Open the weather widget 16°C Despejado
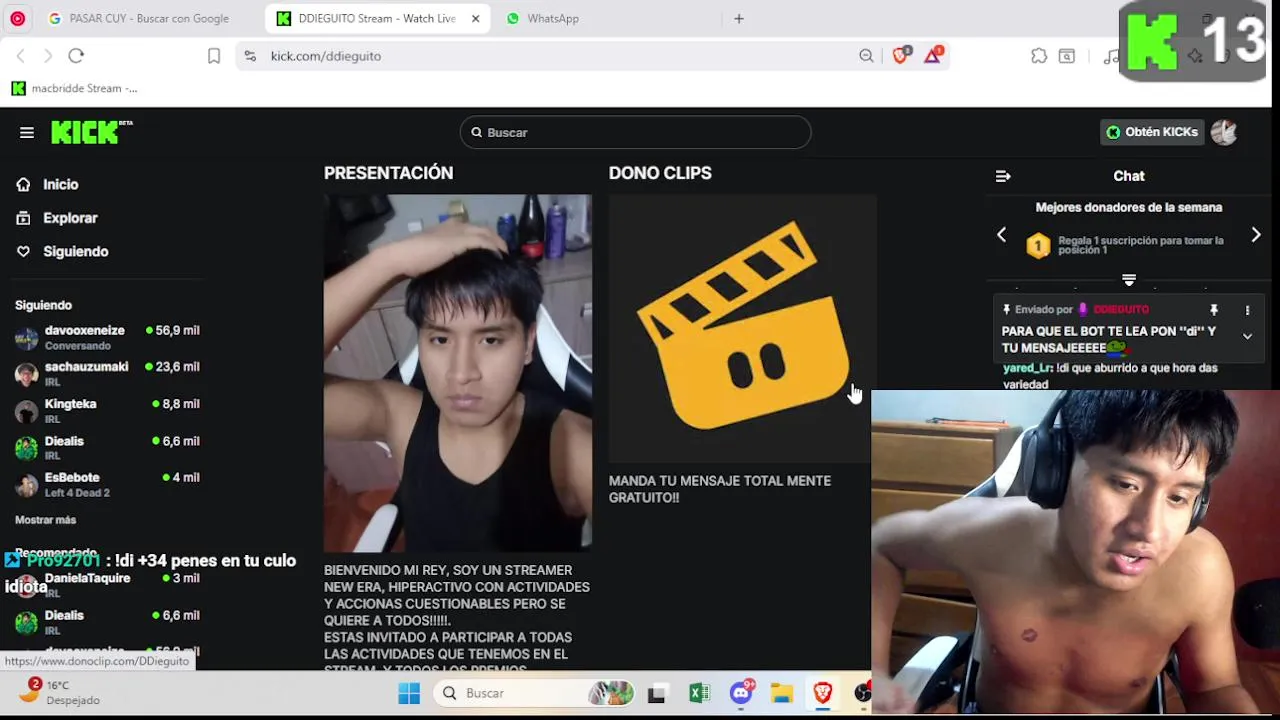The height and width of the screenshot is (720, 1280). coord(62,692)
